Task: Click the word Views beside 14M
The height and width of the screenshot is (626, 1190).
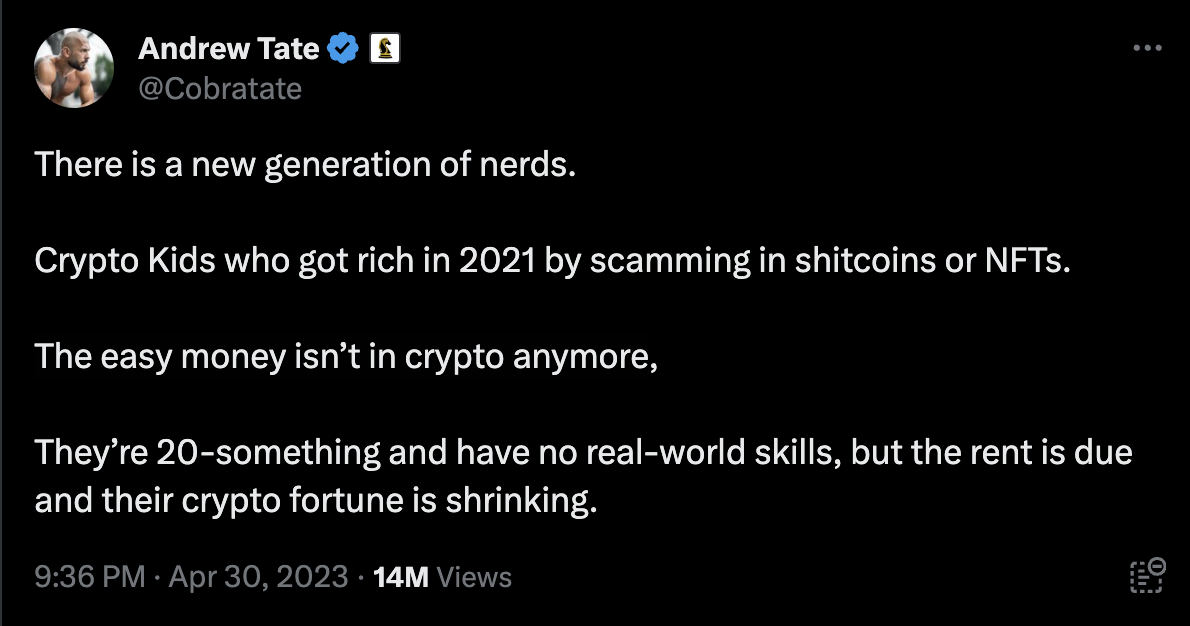Action: (x=474, y=577)
